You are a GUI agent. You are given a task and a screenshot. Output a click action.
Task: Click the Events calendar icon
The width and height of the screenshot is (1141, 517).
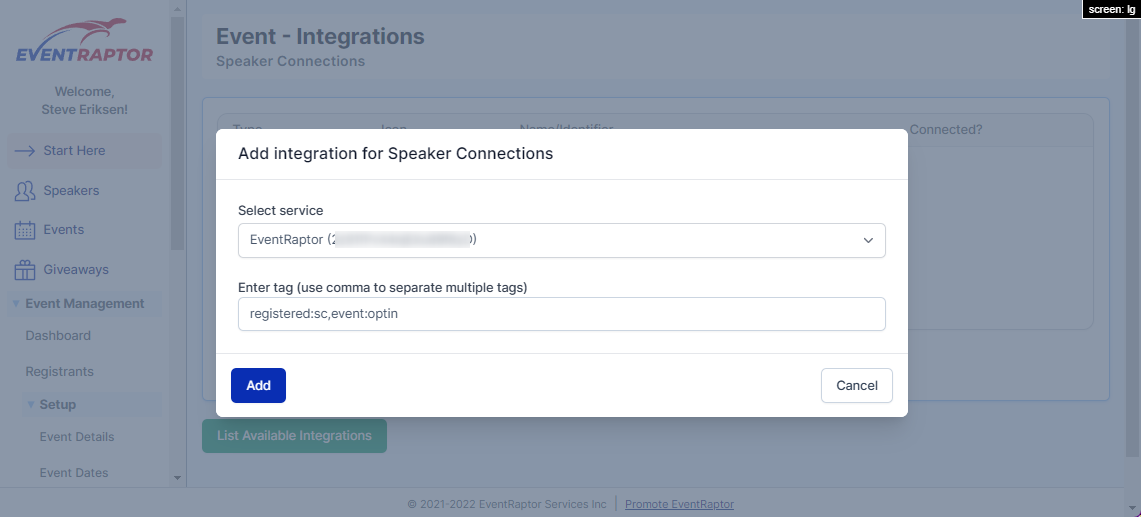(25, 230)
